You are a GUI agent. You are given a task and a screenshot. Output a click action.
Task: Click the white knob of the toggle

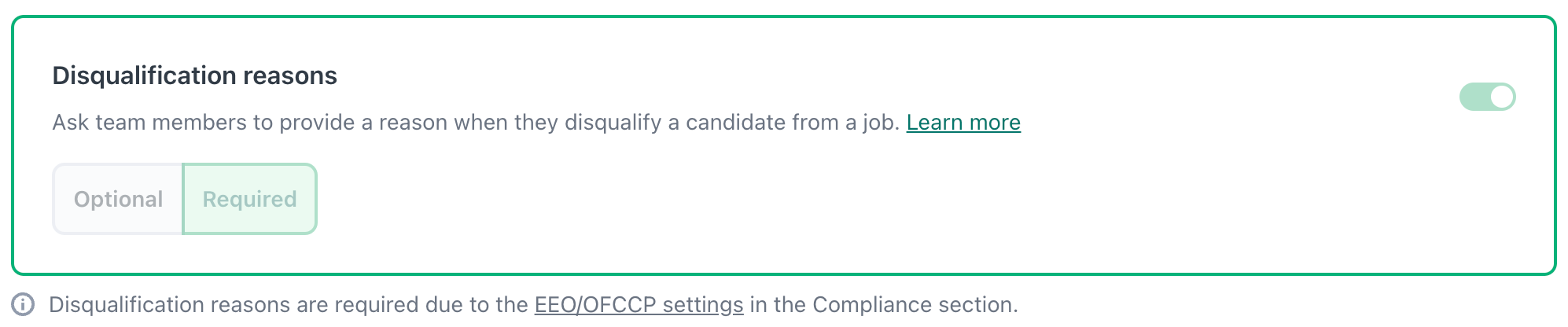pos(1501,97)
